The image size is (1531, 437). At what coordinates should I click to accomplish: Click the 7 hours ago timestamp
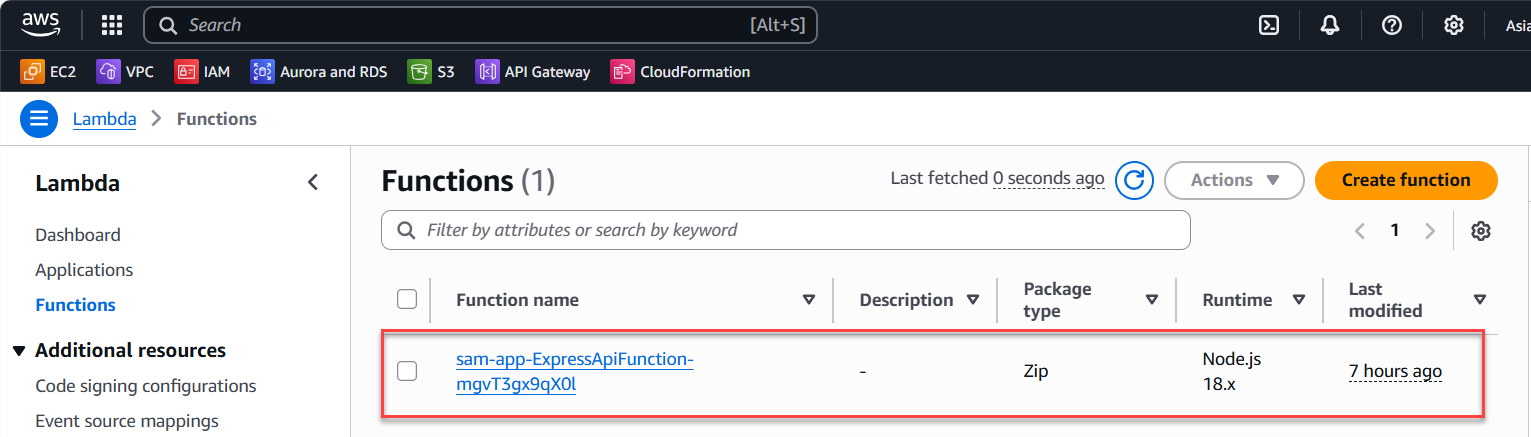[1395, 372]
